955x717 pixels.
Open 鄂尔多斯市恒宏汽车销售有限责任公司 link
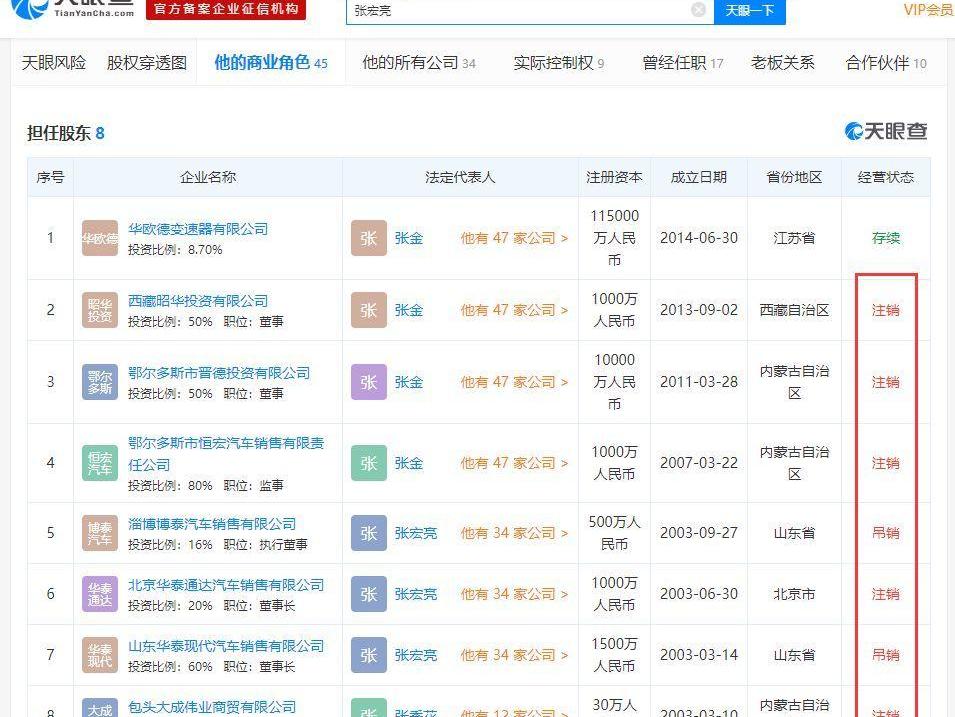226,454
